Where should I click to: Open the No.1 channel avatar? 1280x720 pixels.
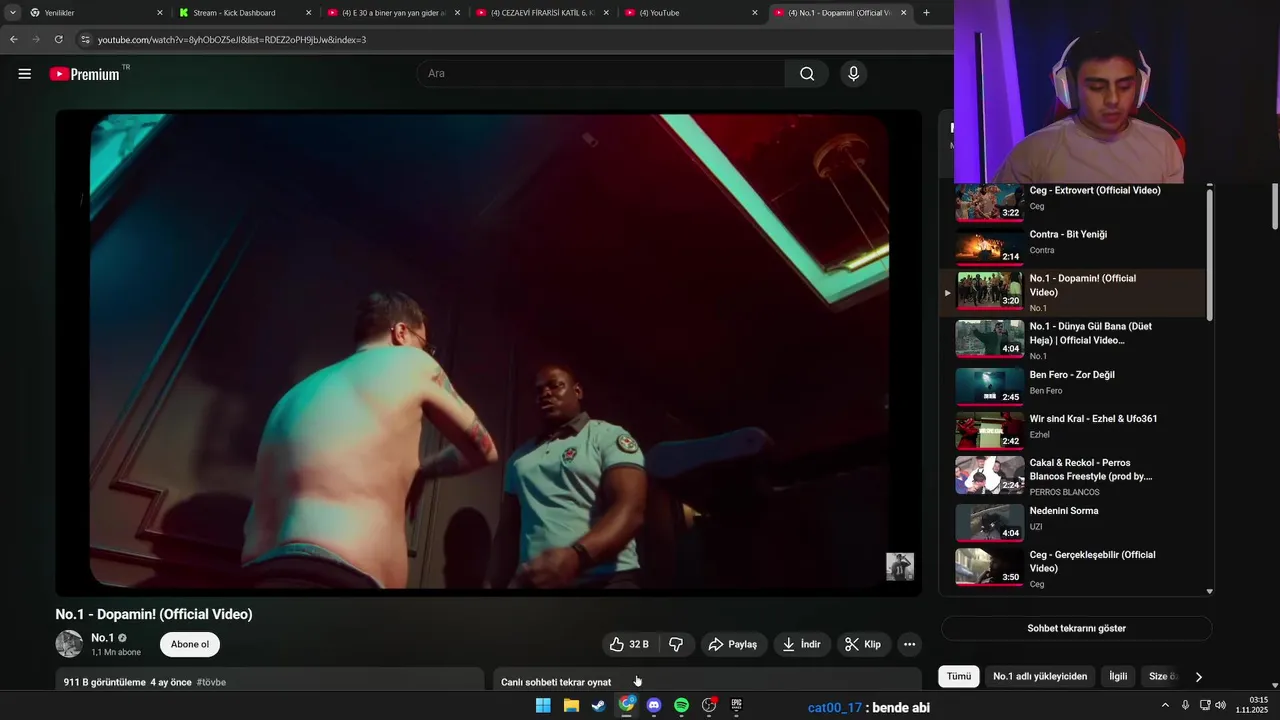69,644
